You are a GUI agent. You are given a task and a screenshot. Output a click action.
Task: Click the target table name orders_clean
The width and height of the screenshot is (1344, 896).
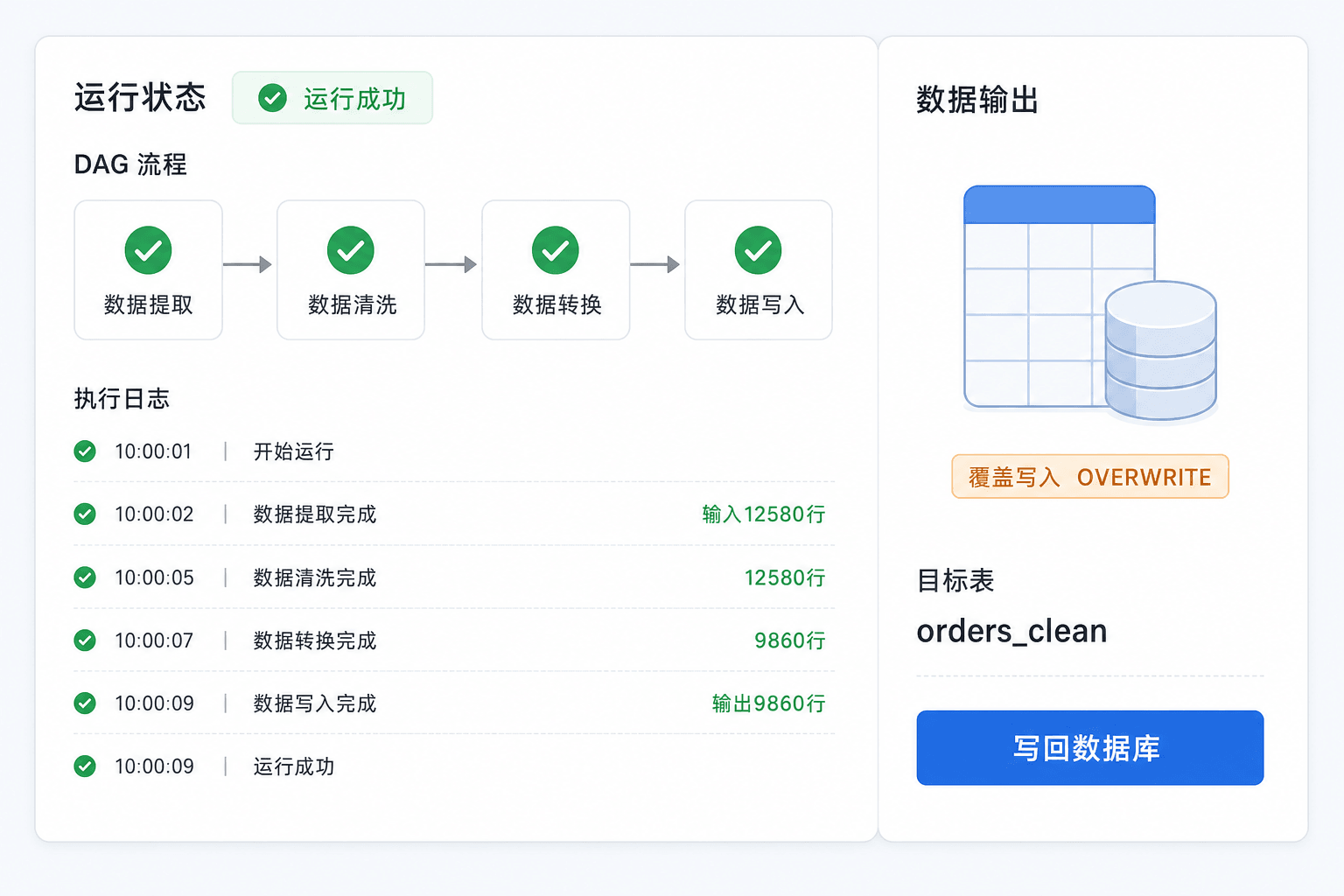(x=1011, y=631)
